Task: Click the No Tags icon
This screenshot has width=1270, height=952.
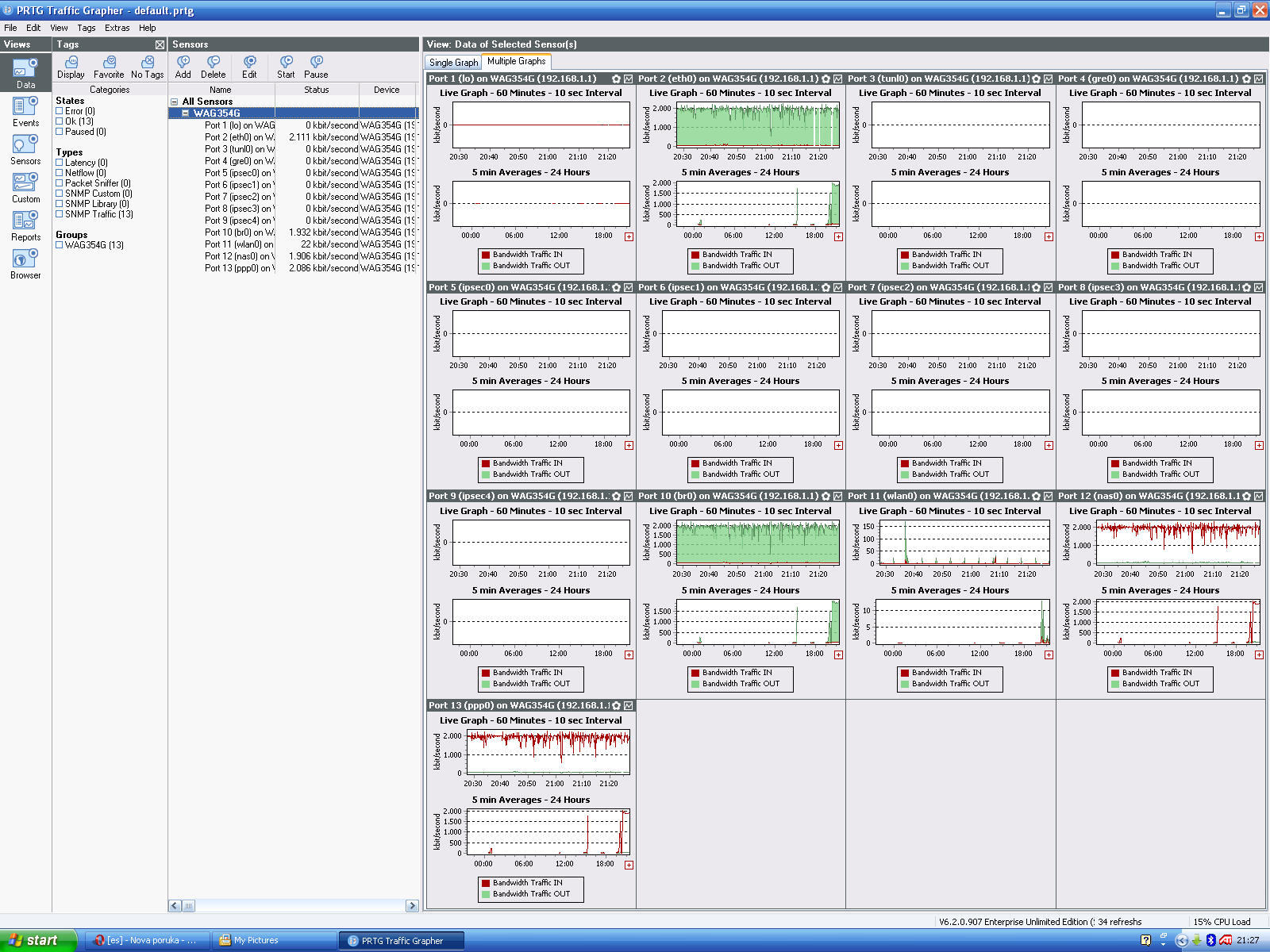Action: click(x=147, y=67)
